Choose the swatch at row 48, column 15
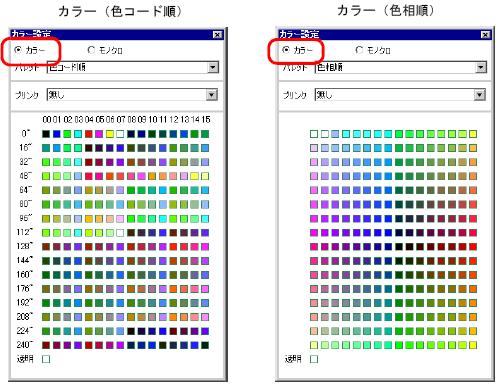Screen dimensions: 503x385 205,176
